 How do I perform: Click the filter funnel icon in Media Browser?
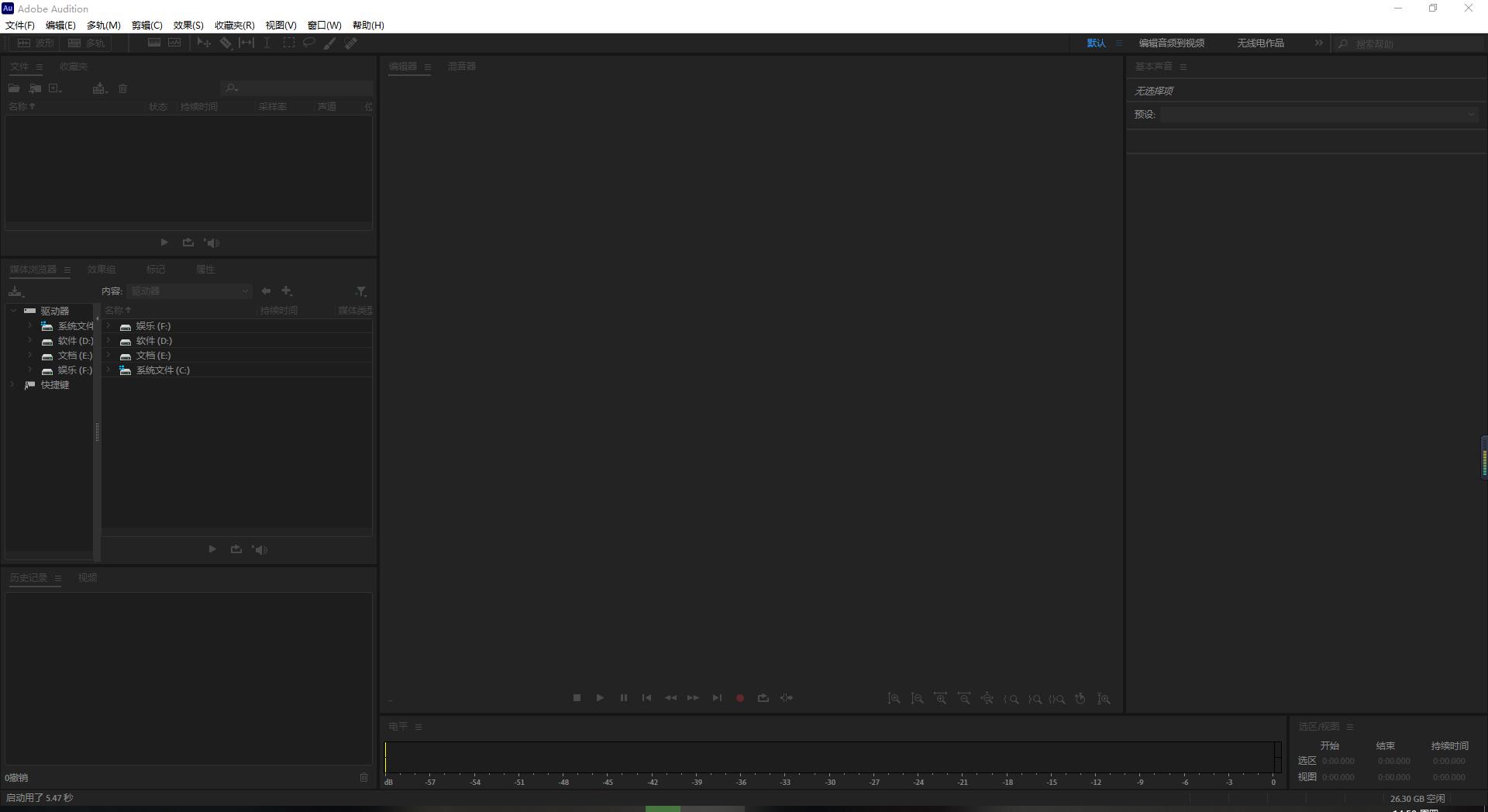tap(360, 291)
